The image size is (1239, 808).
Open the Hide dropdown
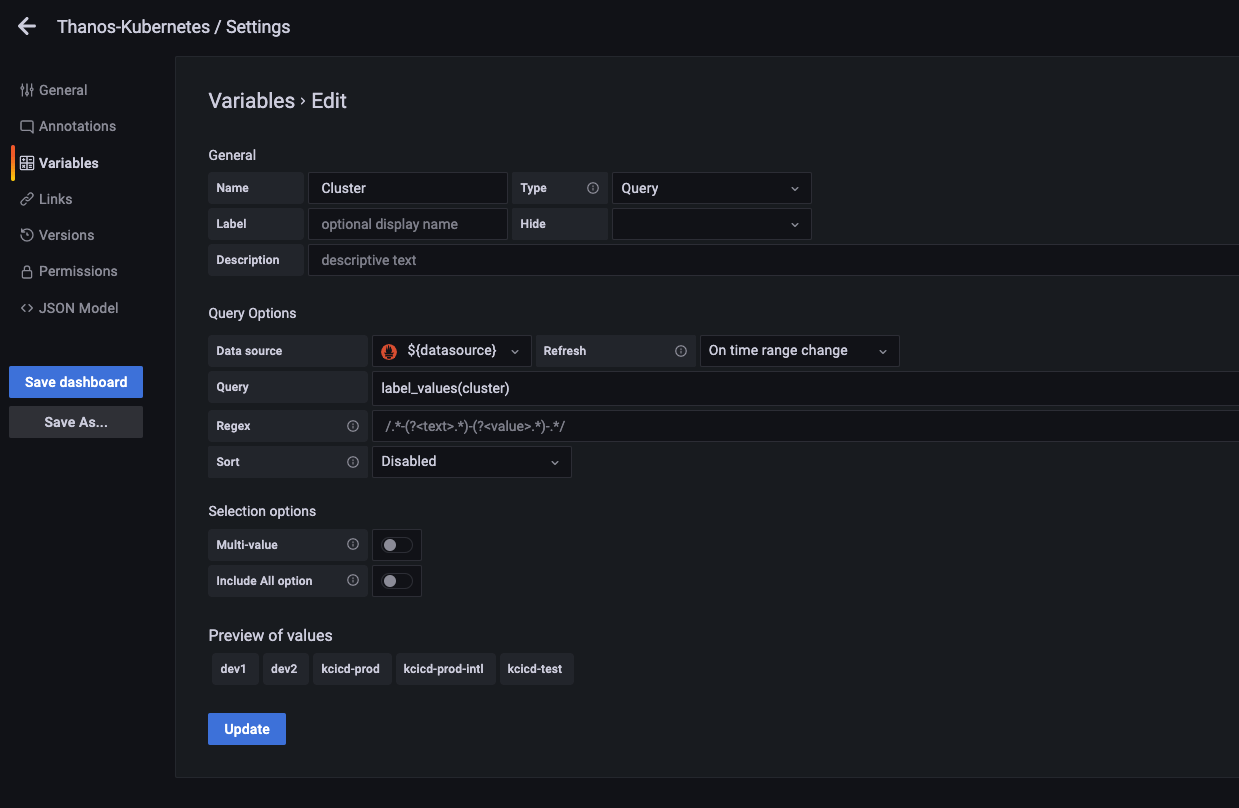(x=711, y=224)
